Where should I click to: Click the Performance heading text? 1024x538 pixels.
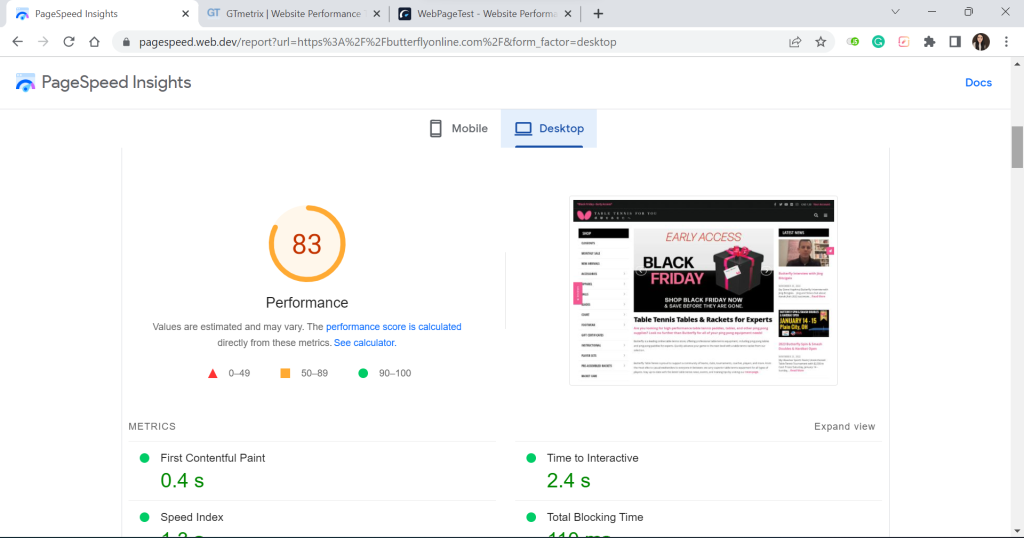point(307,303)
